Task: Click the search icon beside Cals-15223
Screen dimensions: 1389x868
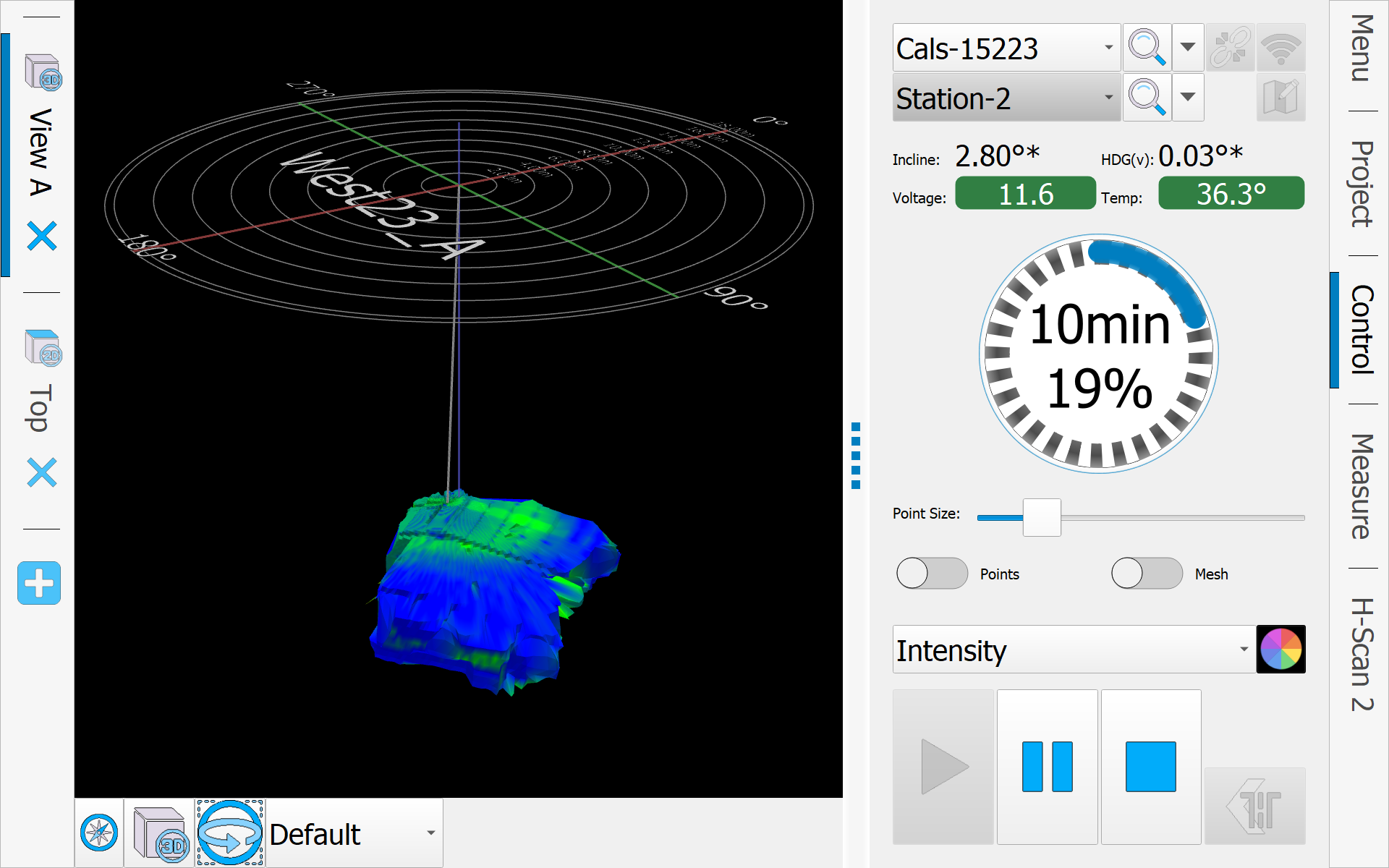Action: coord(1147,48)
